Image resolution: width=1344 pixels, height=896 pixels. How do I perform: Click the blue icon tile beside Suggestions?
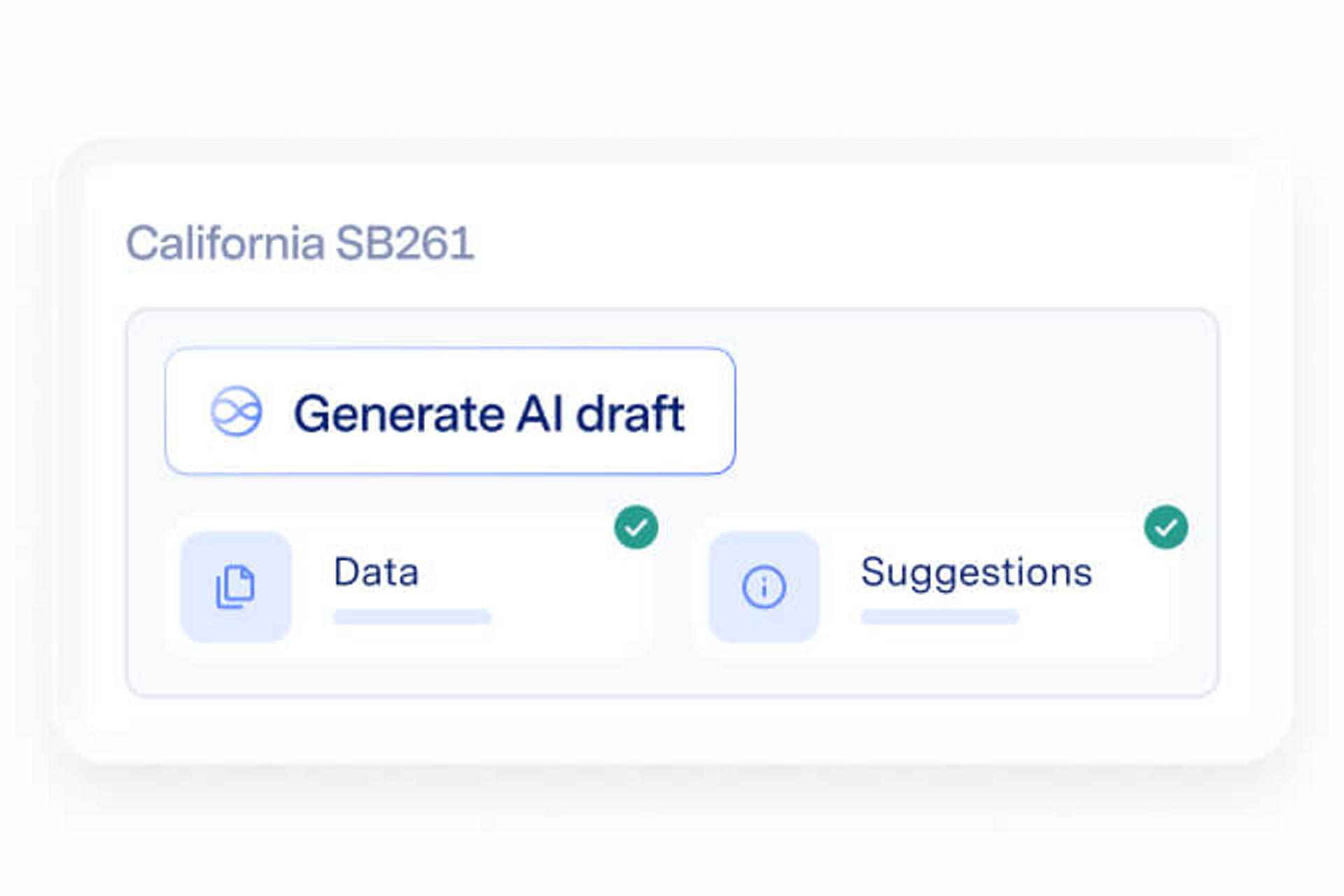763,586
